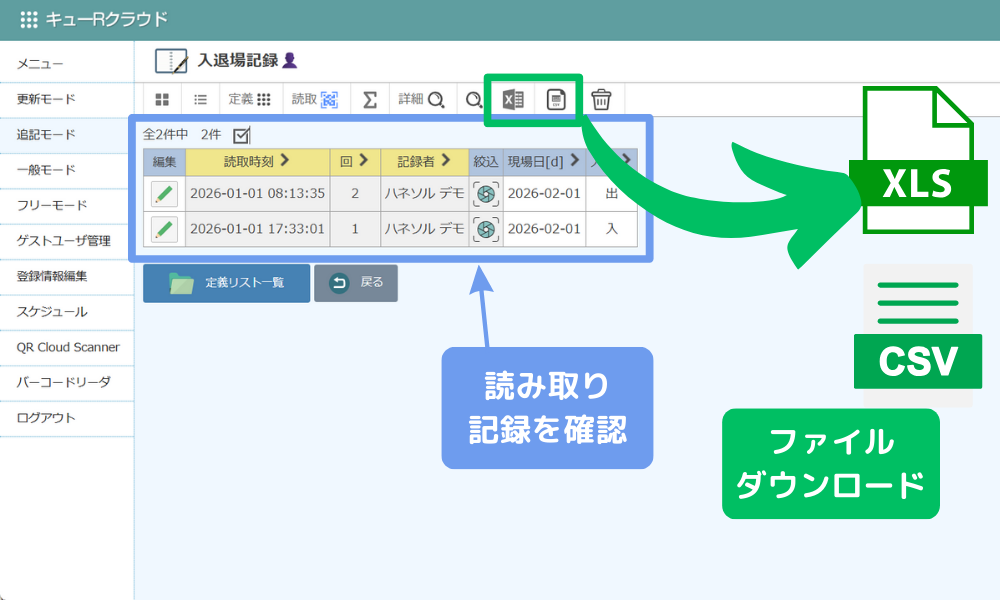Click the 絞込 filter icon on first record
This screenshot has width=1000, height=600.
pyautogui.click(x=486, y=192)
